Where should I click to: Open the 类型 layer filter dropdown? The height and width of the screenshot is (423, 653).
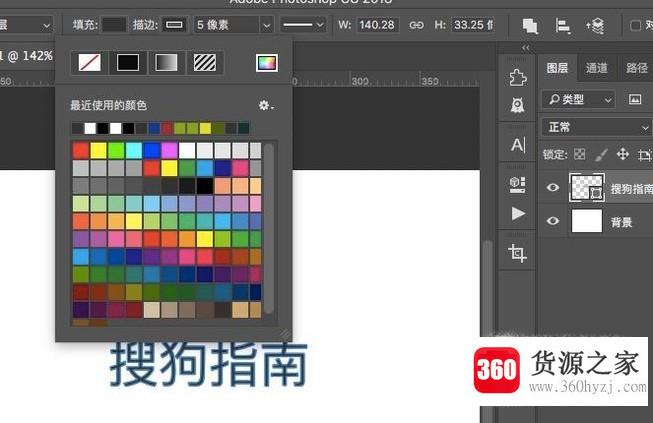click(x=578, y=100)
